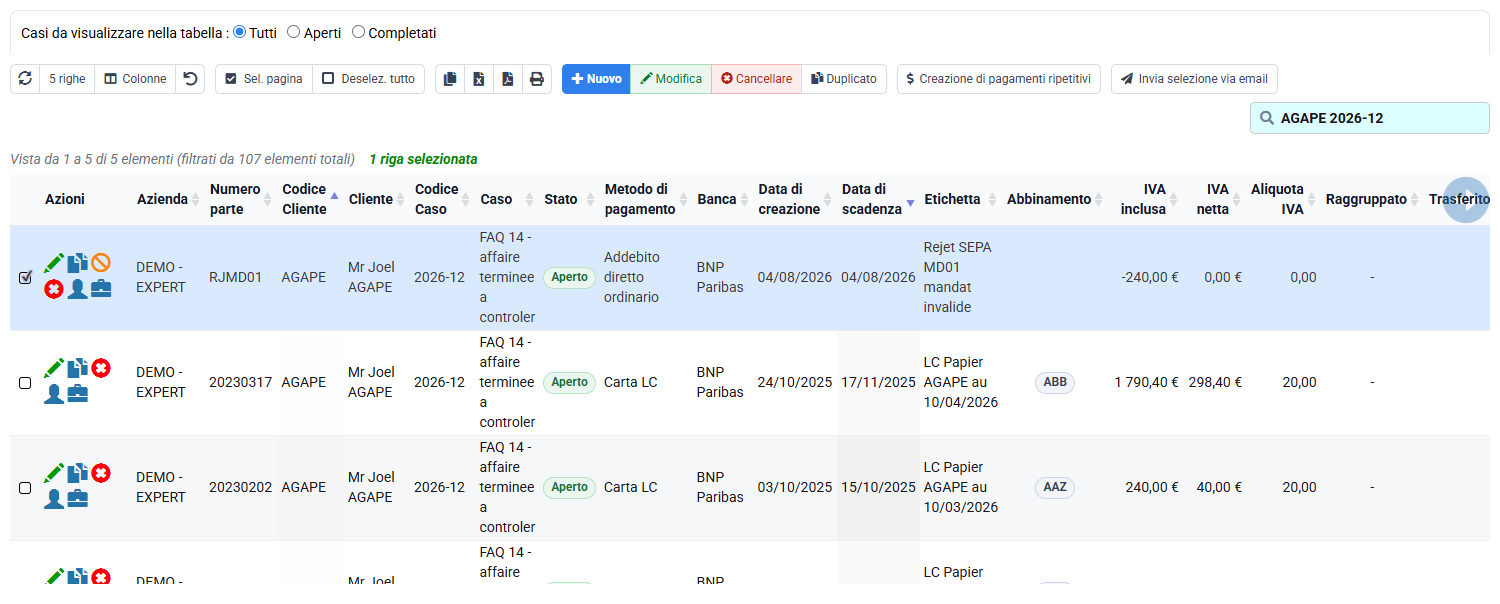Select the Completati radio option
The image size is (1500, 604).
358,32
